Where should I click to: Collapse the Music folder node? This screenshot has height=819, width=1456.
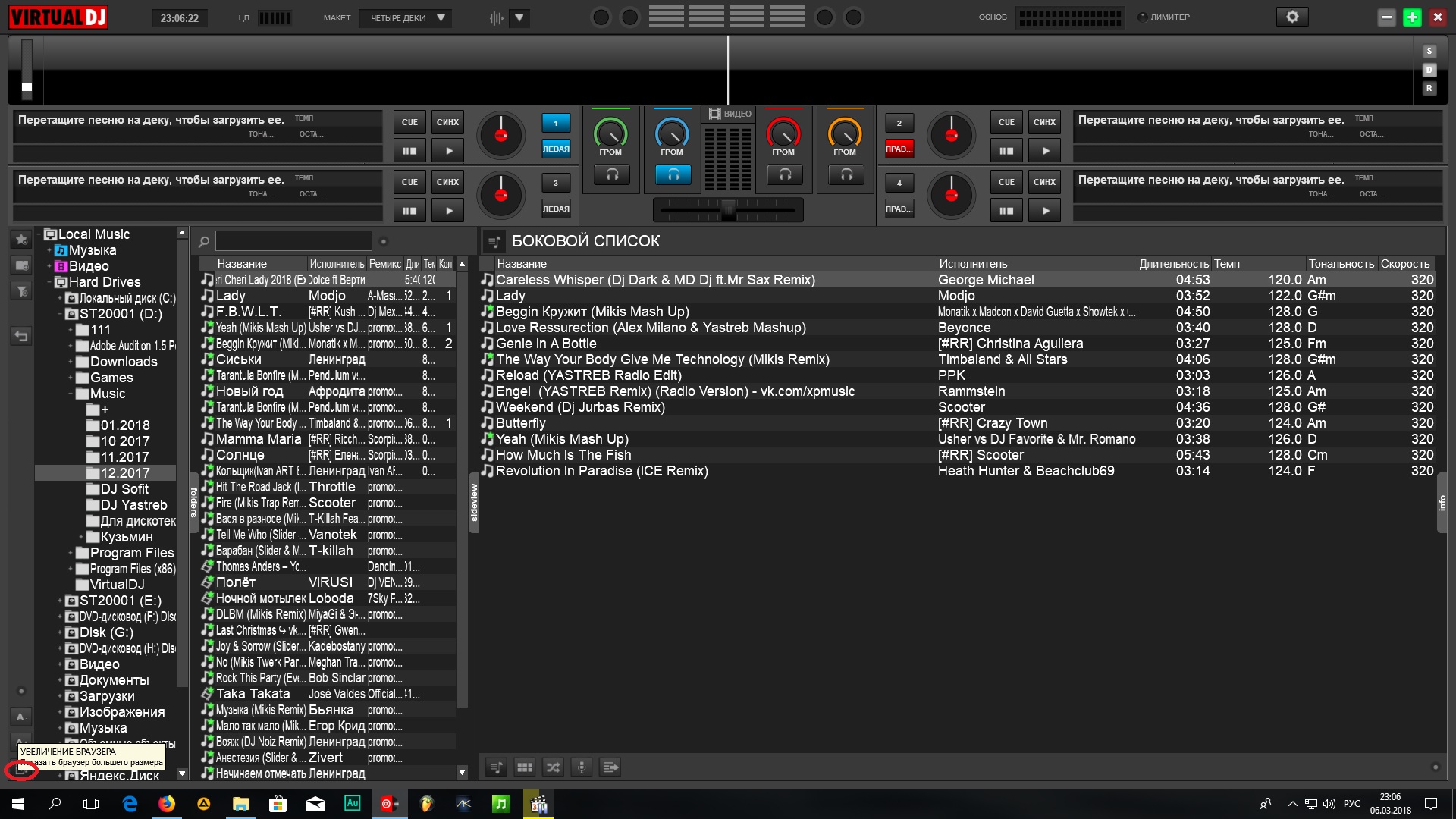point(71,394)
